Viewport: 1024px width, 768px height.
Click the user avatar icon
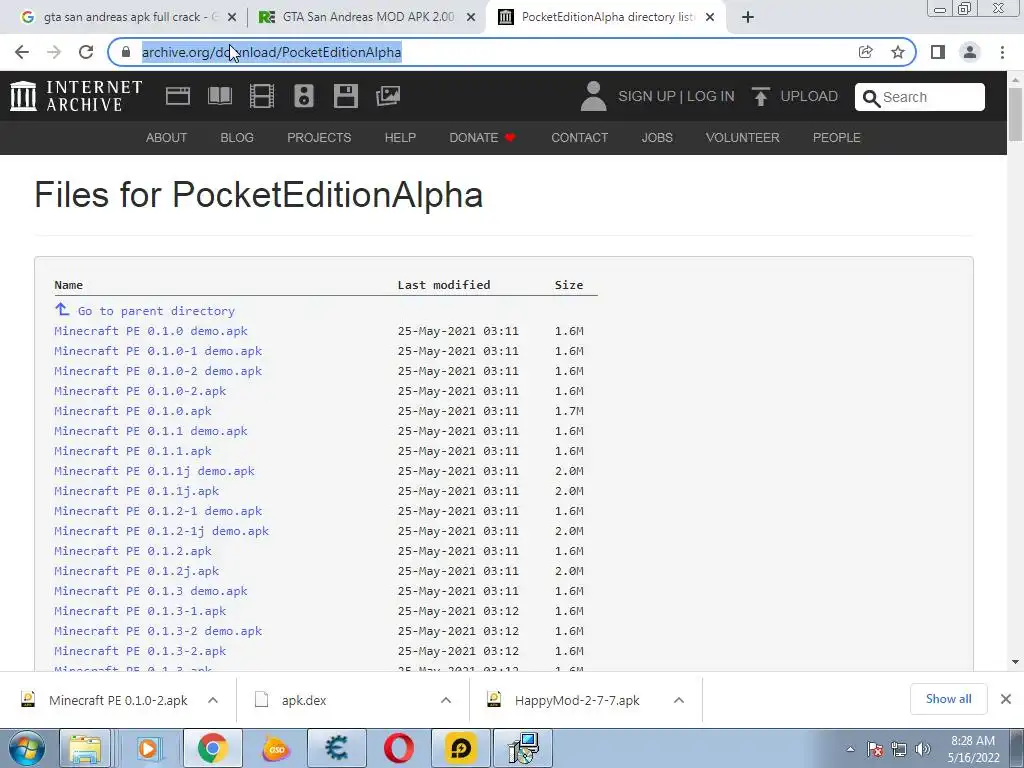[593, 96]
